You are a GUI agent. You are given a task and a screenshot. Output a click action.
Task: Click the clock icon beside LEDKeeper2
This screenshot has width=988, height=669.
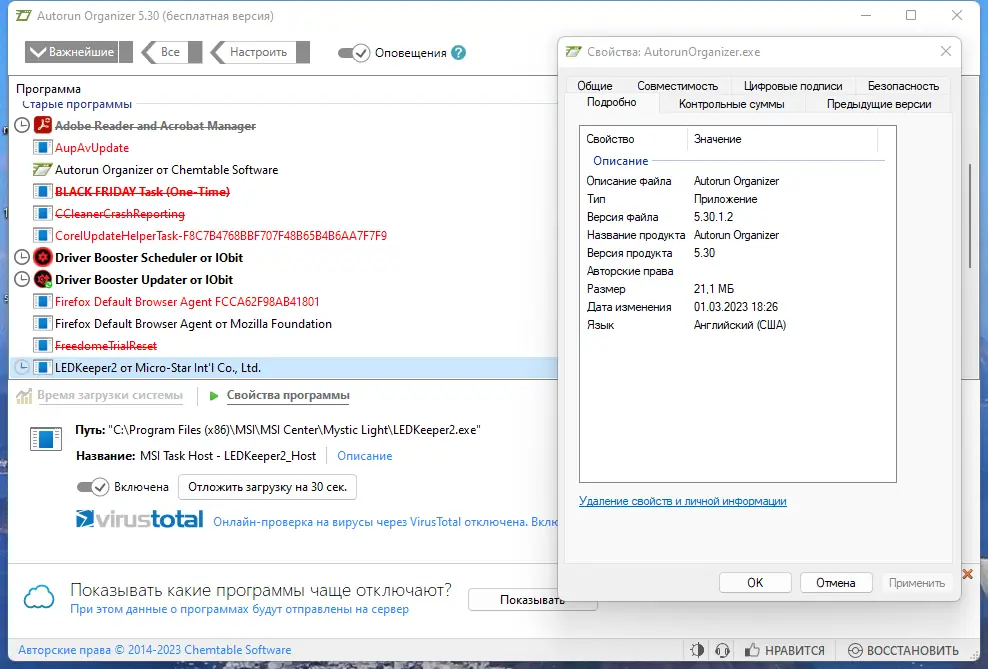point(22,367)
